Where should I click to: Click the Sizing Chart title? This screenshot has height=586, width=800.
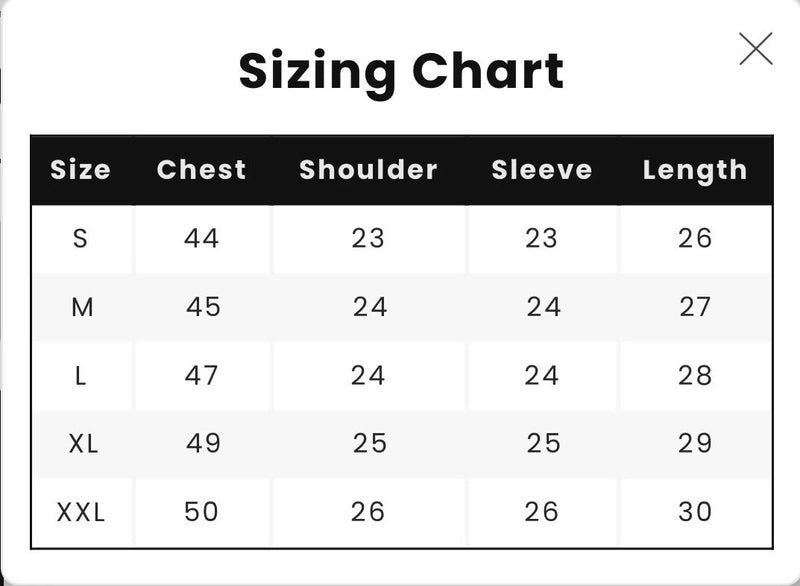[x=401, y=71]
